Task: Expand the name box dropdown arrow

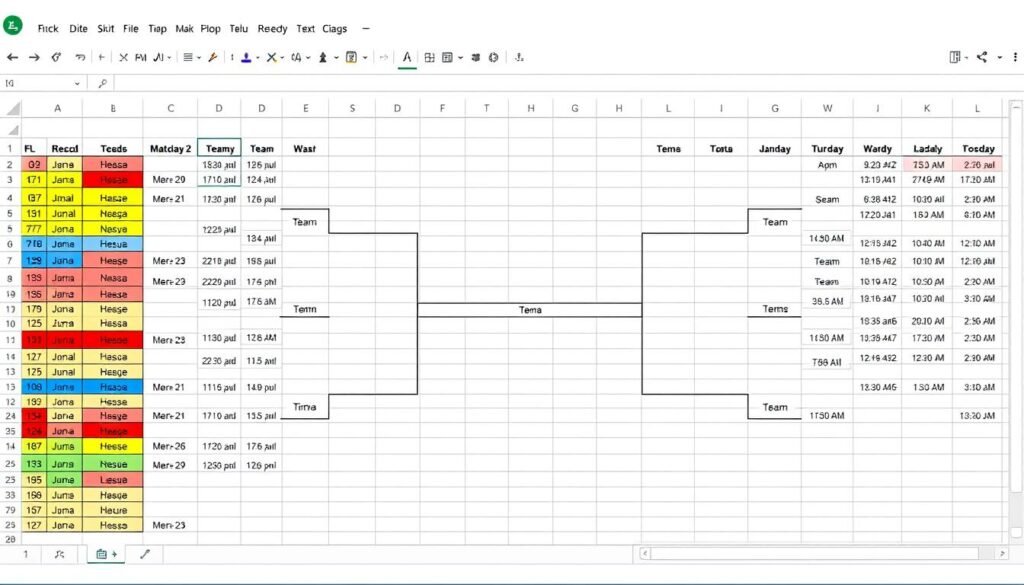Action: (x=77, y=85)
